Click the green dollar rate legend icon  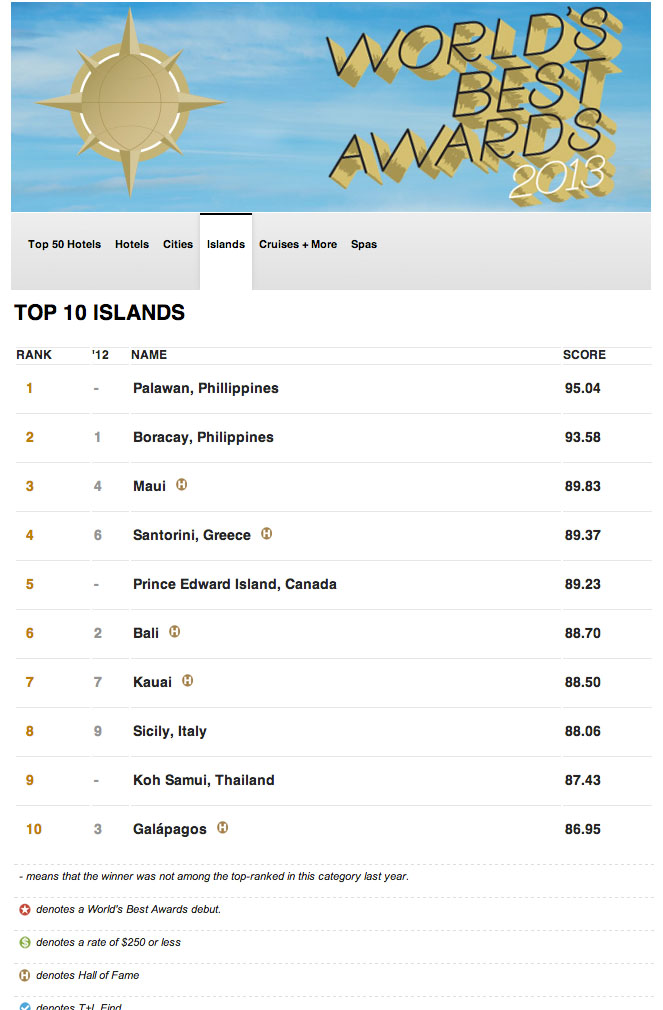[24, 942]
